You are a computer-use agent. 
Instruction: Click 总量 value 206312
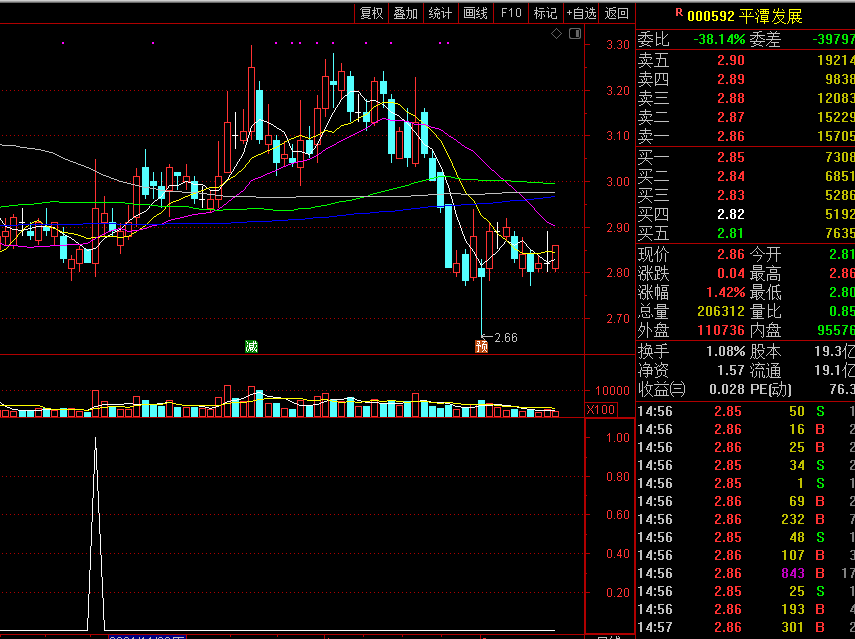721,311
